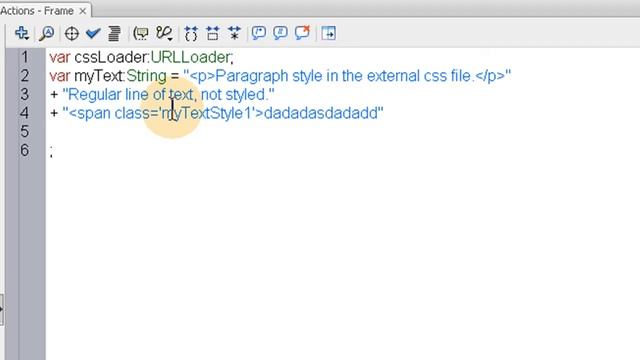The height and width of the screenshot is (360, 640).
Task: Close the Actions - Frame tab
Action: 83,11
